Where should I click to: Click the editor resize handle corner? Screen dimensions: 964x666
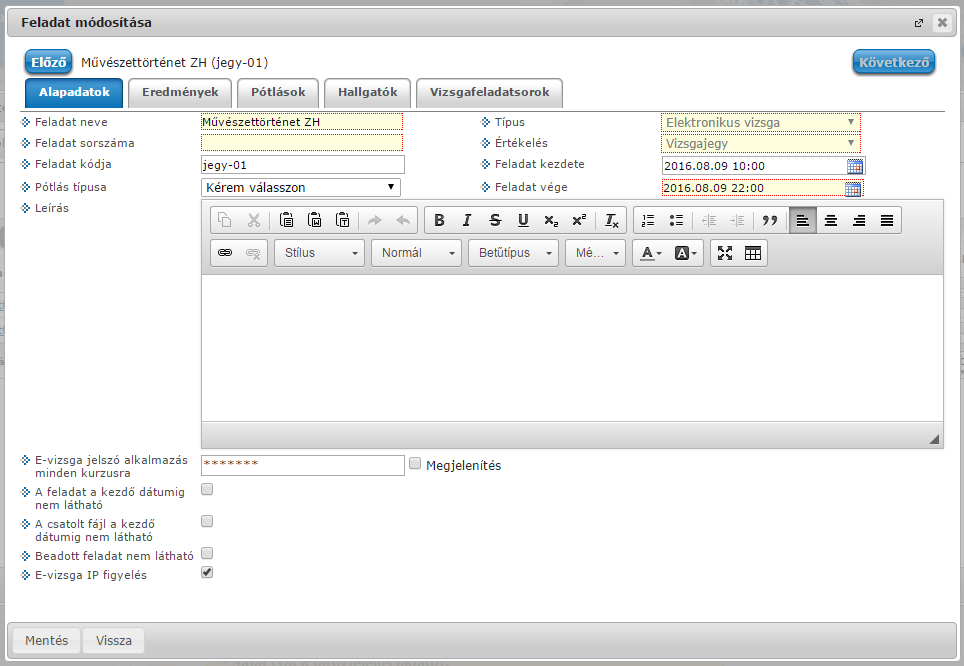934,438
